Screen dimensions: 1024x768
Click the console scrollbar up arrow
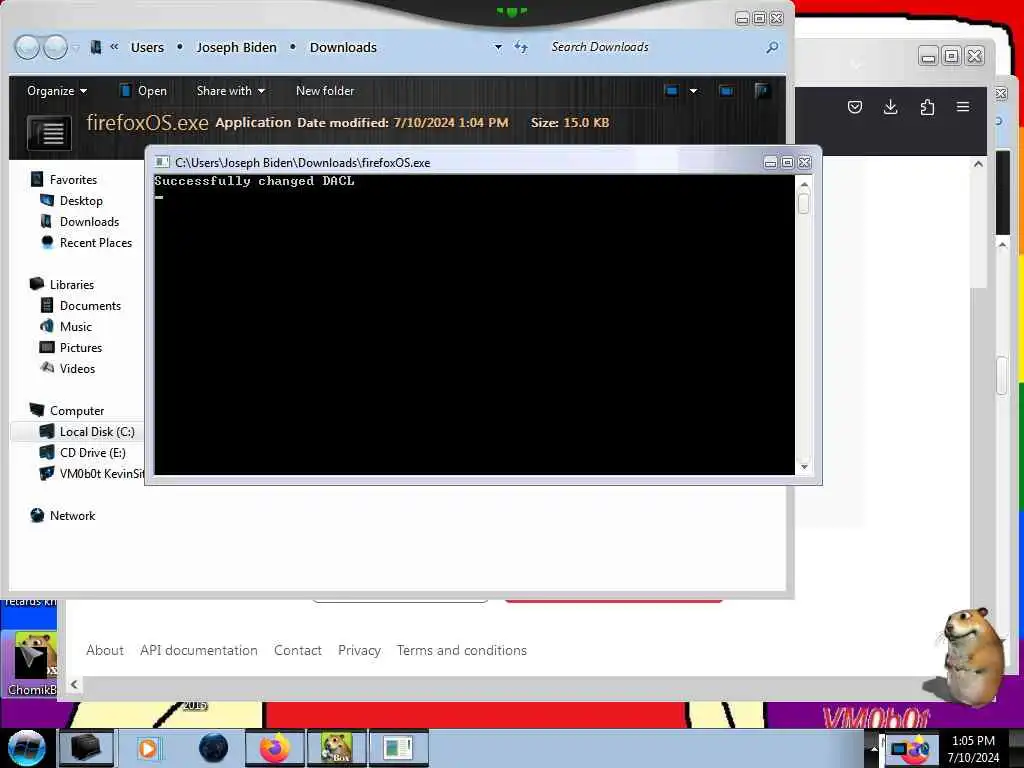[x=804, y=185]
